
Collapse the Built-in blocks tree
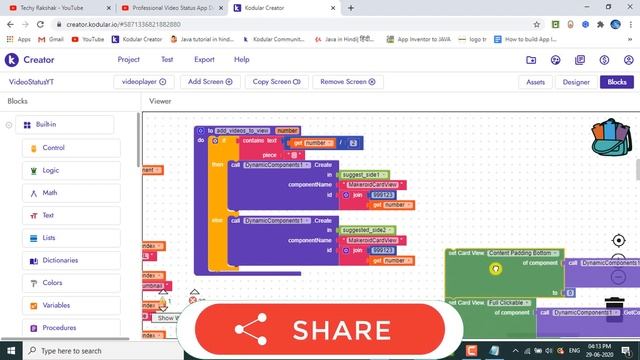[9, 125]
